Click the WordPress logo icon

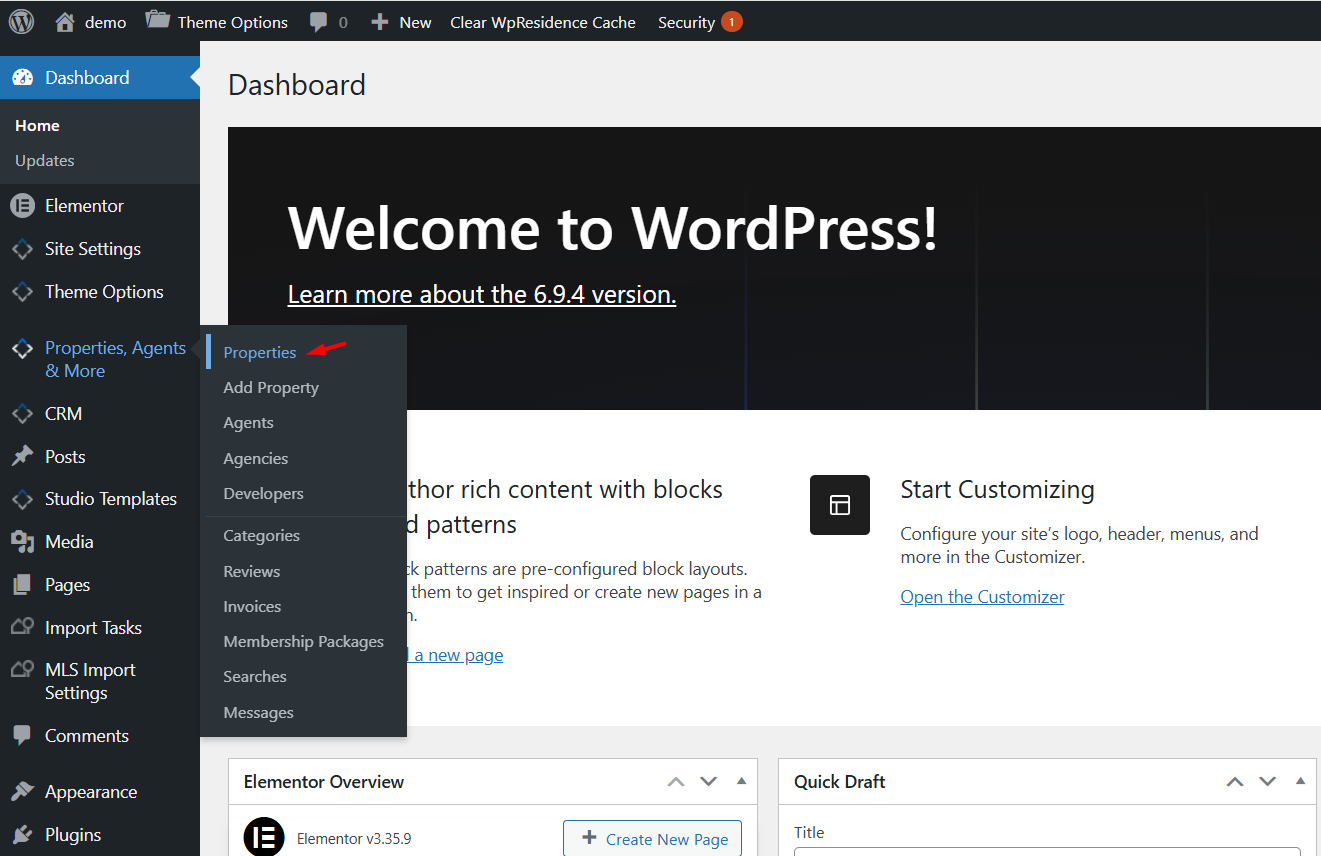coord(21,21)
